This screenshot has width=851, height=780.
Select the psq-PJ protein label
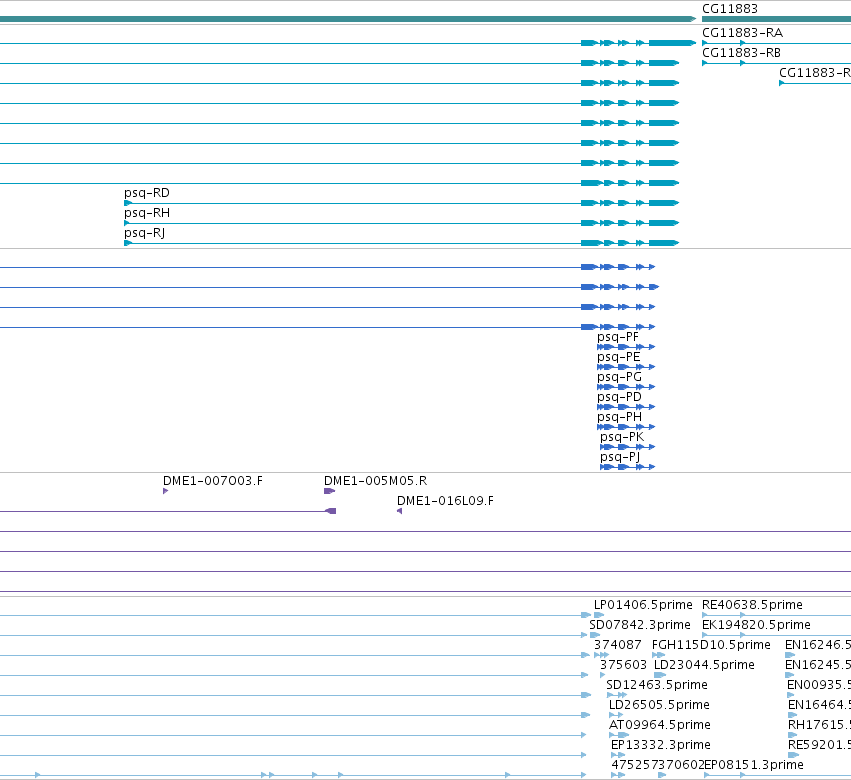[620, 457]
